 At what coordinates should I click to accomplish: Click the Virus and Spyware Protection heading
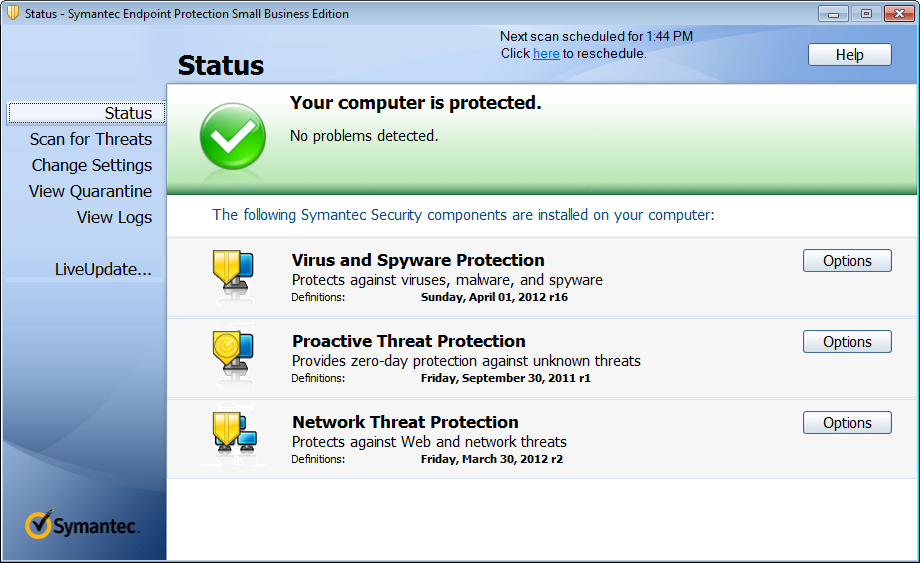point(418,260)
